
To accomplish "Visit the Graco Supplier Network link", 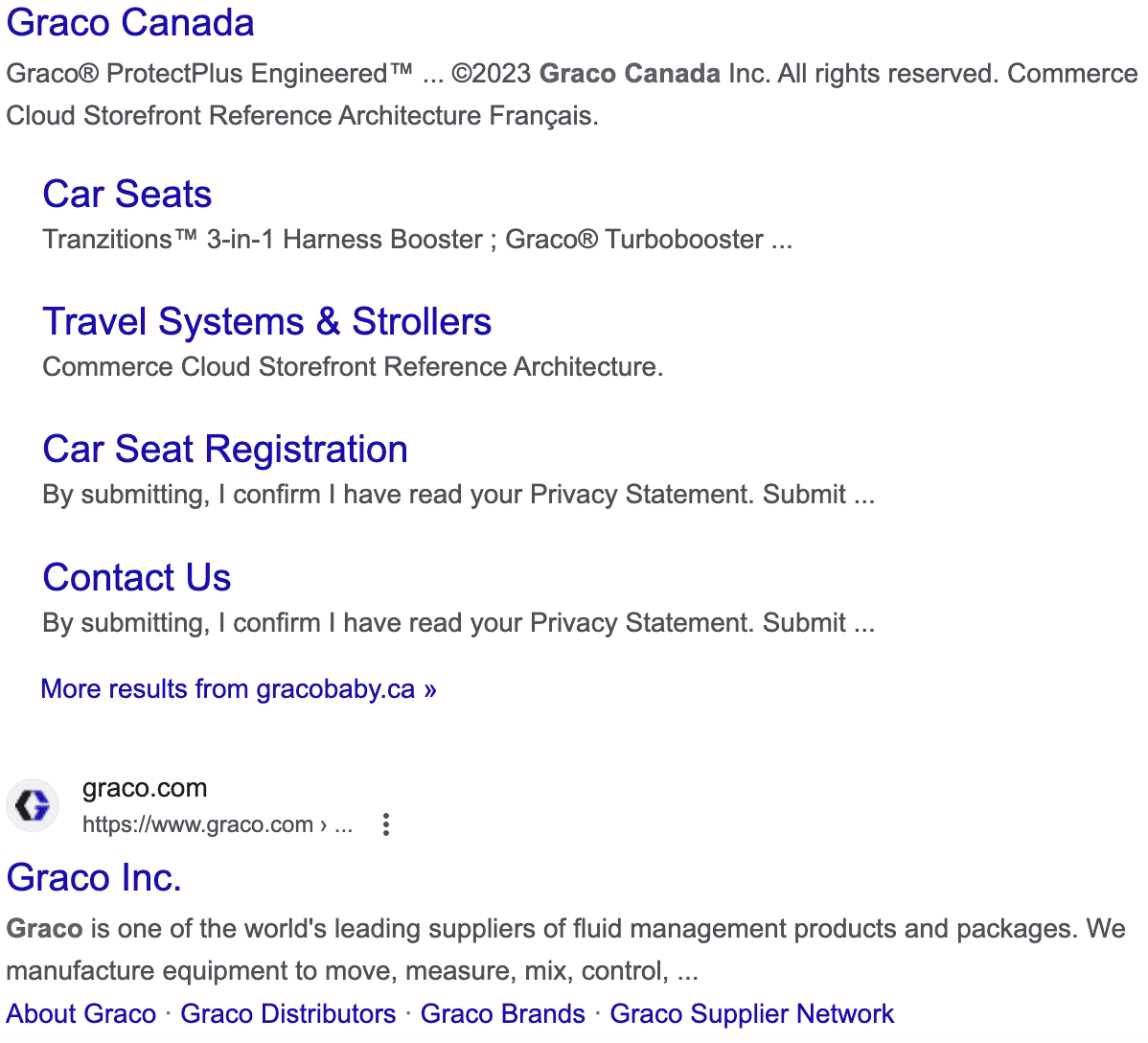I will click(x=752, y=1014).
